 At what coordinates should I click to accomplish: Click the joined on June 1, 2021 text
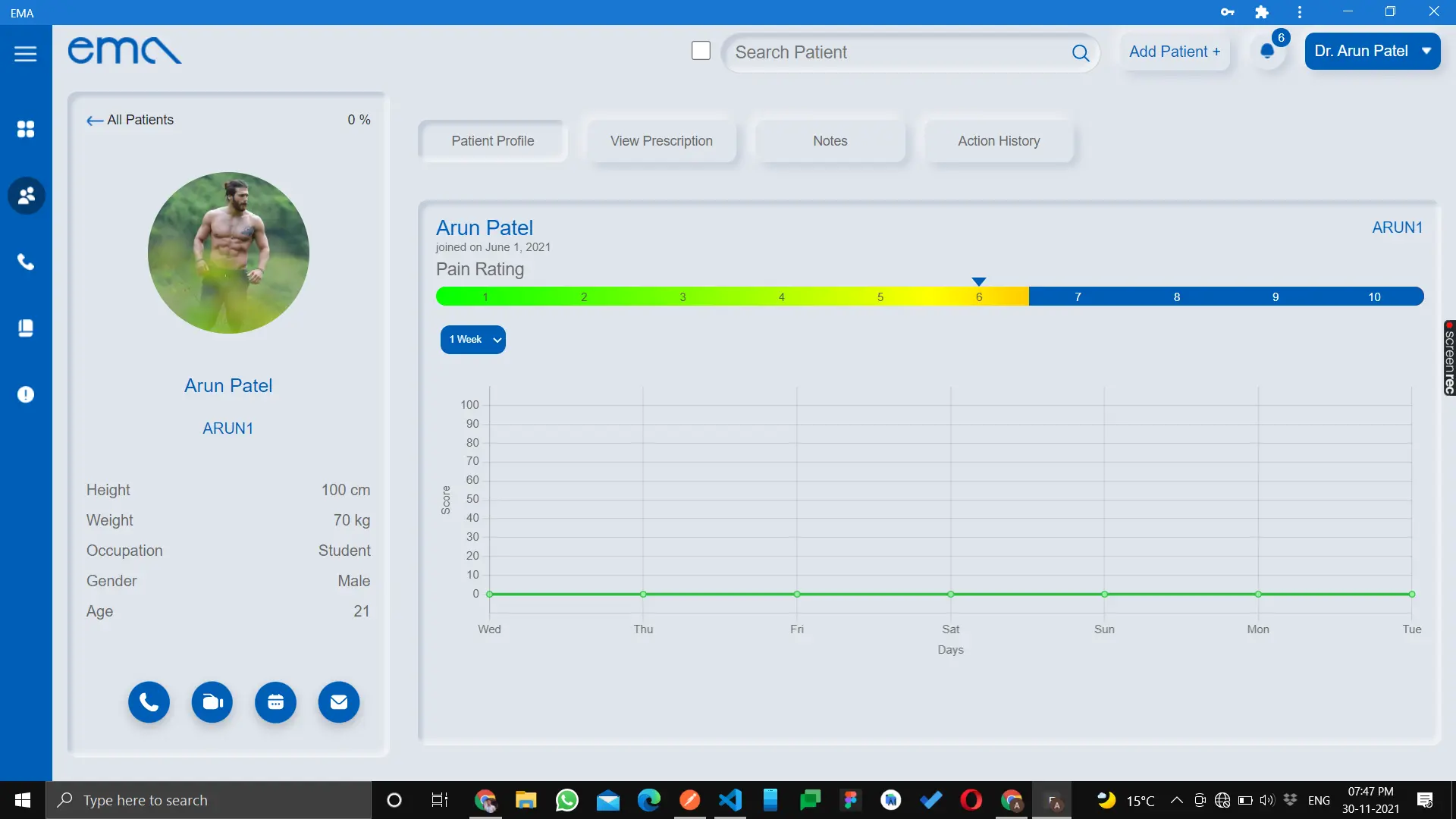[493, 247]
